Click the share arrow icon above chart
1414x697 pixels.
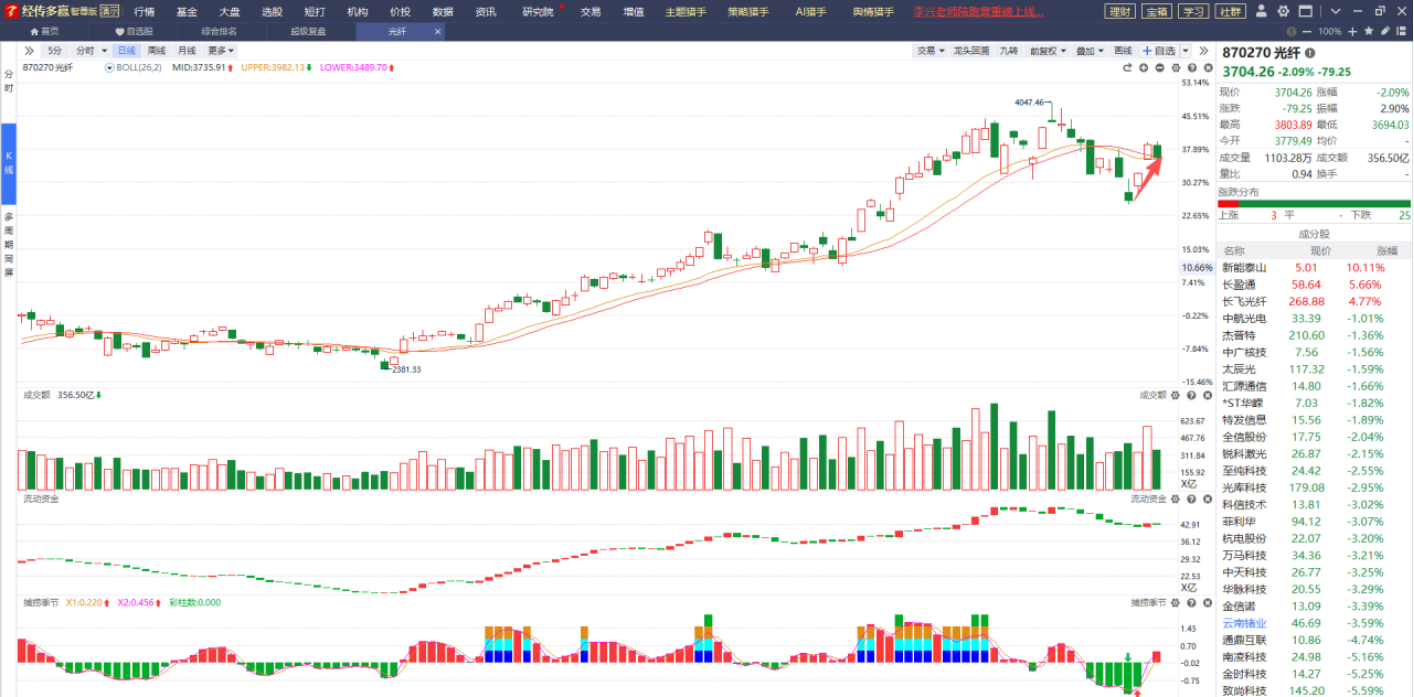(x=1127, y=68)
